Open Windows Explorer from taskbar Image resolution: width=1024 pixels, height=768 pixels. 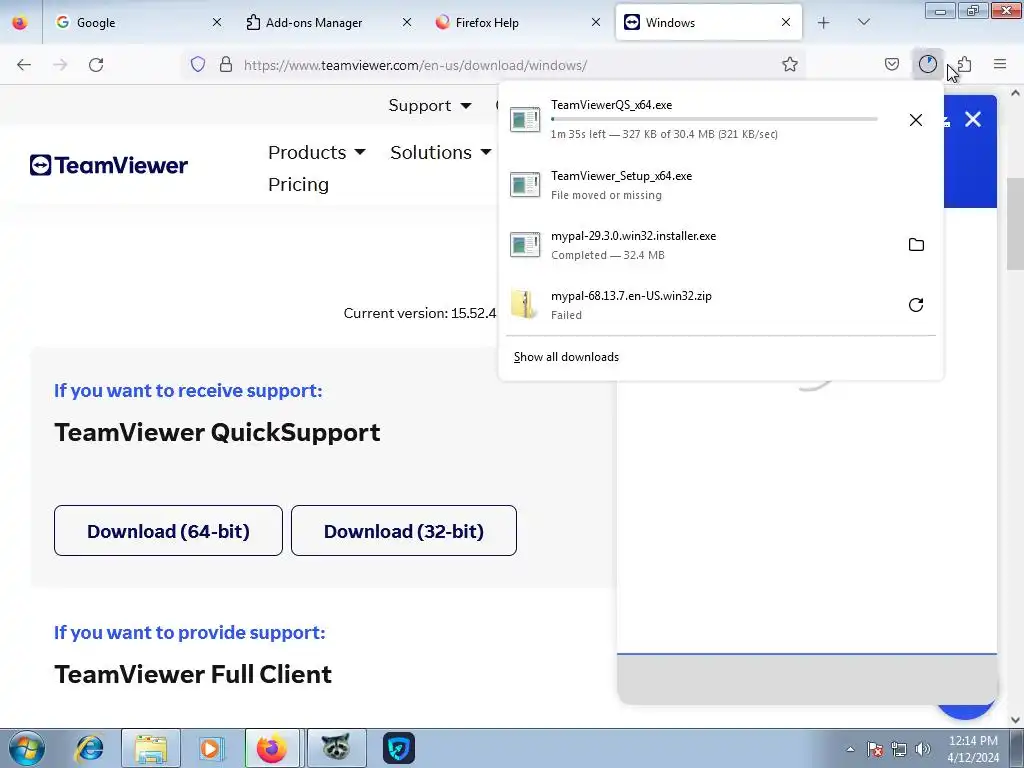(150, 748)
